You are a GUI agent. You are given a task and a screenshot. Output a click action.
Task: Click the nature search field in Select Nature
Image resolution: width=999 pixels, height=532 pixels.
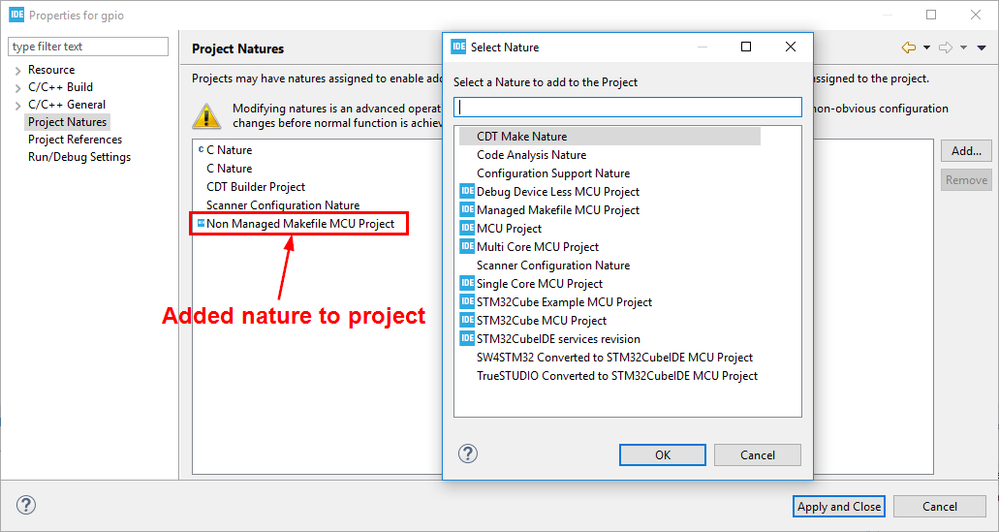coord(628,107)
